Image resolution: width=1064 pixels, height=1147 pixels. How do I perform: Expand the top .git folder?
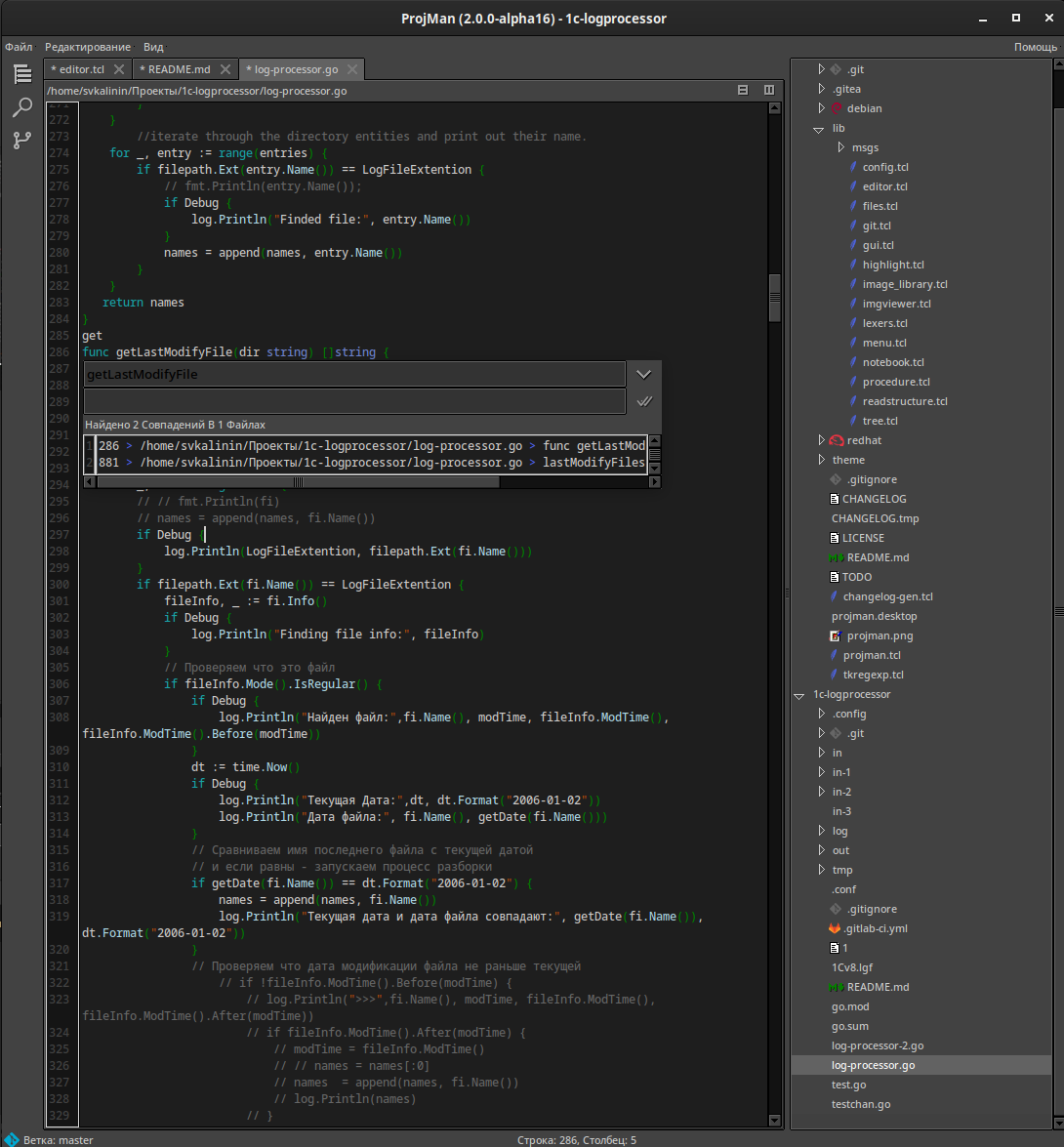[x=821, y=69]
